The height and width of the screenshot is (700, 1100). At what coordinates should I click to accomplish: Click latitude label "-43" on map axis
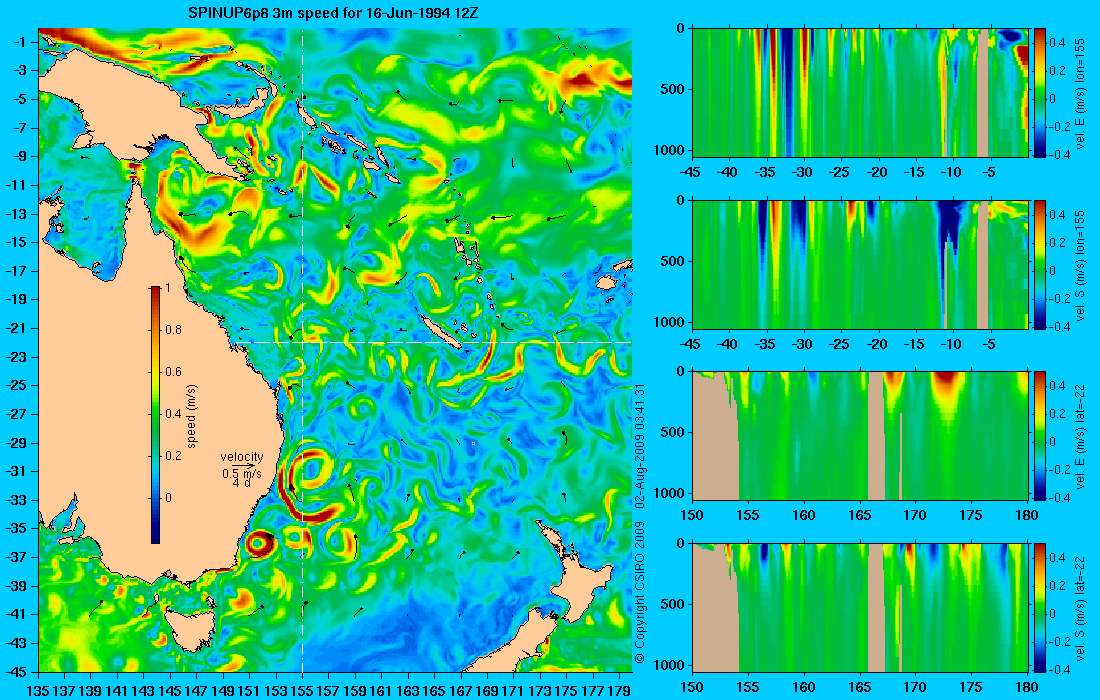coord(18,643)
